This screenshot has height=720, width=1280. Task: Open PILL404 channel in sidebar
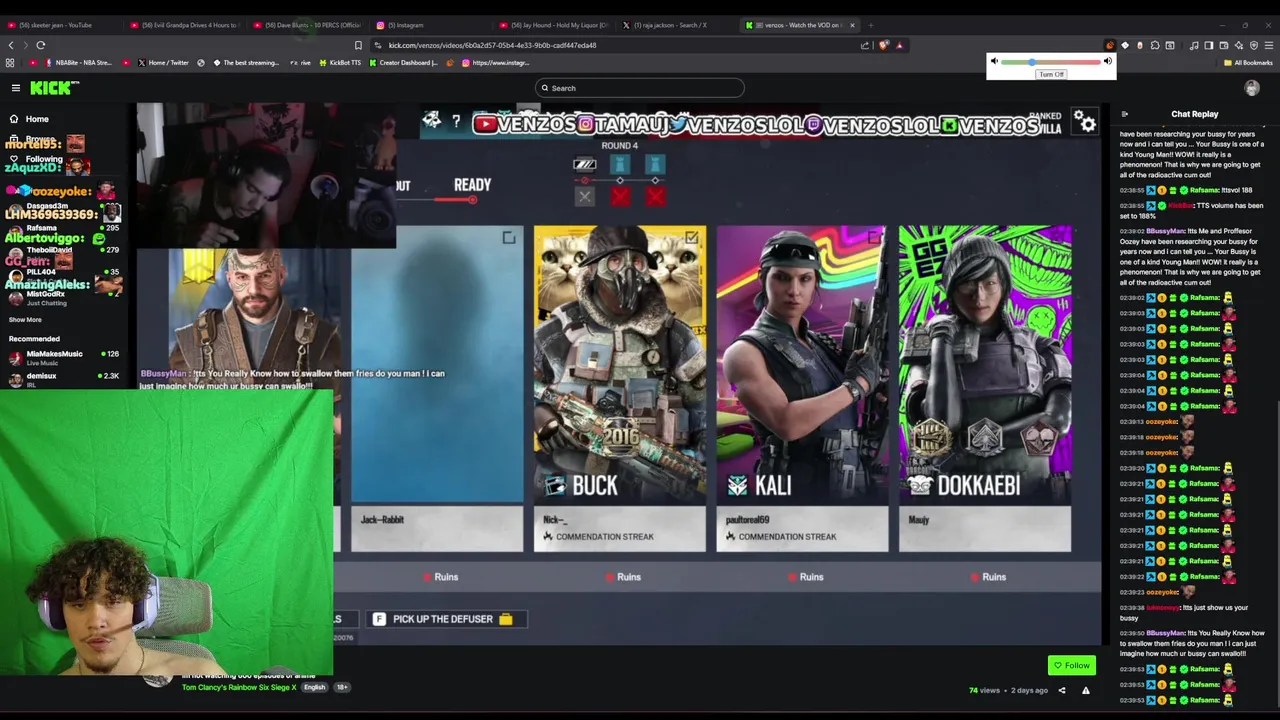(x=63, y=272)
